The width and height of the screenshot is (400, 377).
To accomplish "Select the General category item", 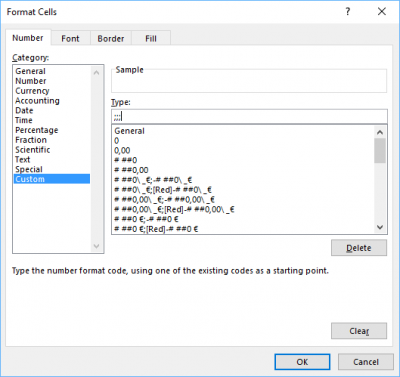I will tap(30, 71).
